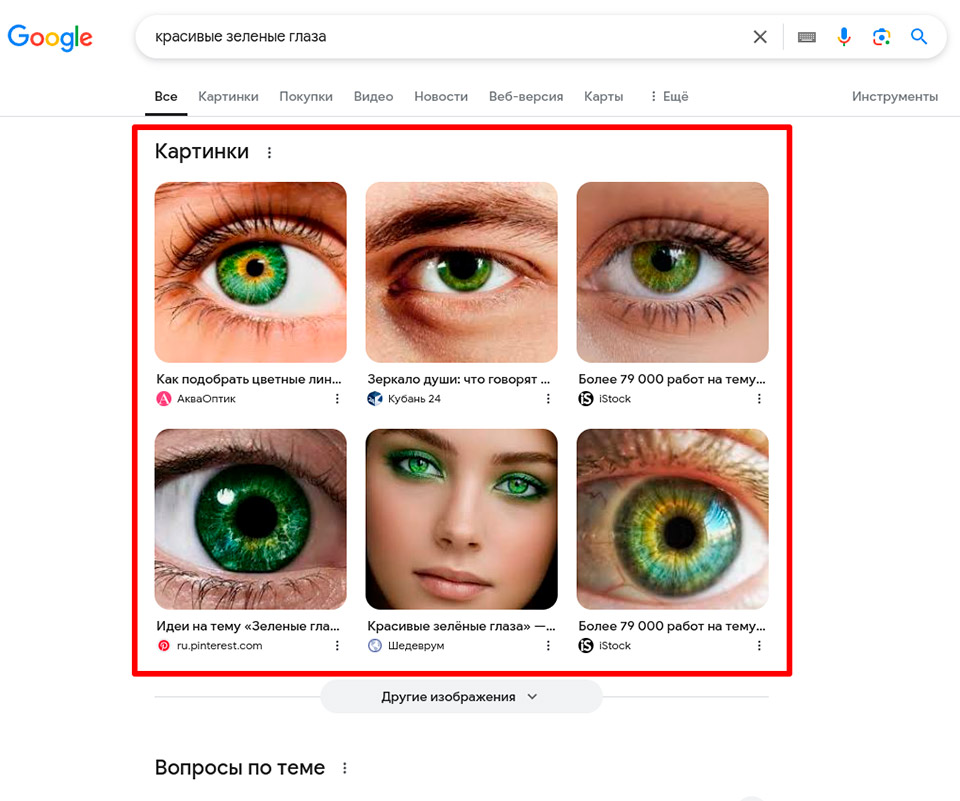Click the 'ru.pinterest.com' source name
This screenshot has height=801, width=960.
pyautogui.click(x=219, y=645)
